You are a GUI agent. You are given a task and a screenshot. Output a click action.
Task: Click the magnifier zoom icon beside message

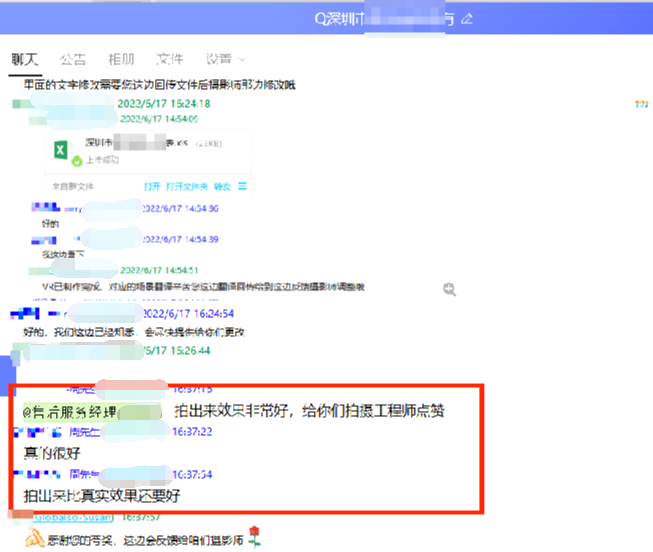[x=450, y=288]
